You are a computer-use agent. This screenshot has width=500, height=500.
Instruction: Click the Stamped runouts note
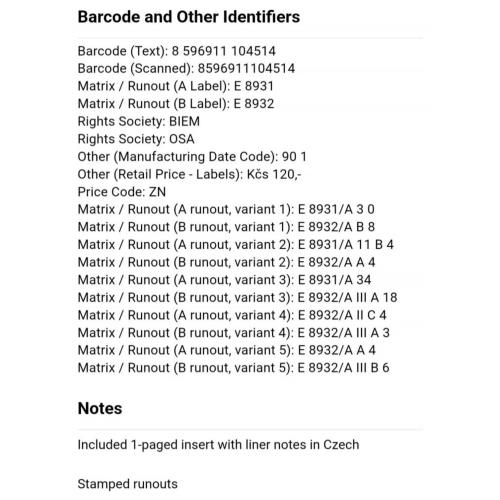[x=127, y=484]
